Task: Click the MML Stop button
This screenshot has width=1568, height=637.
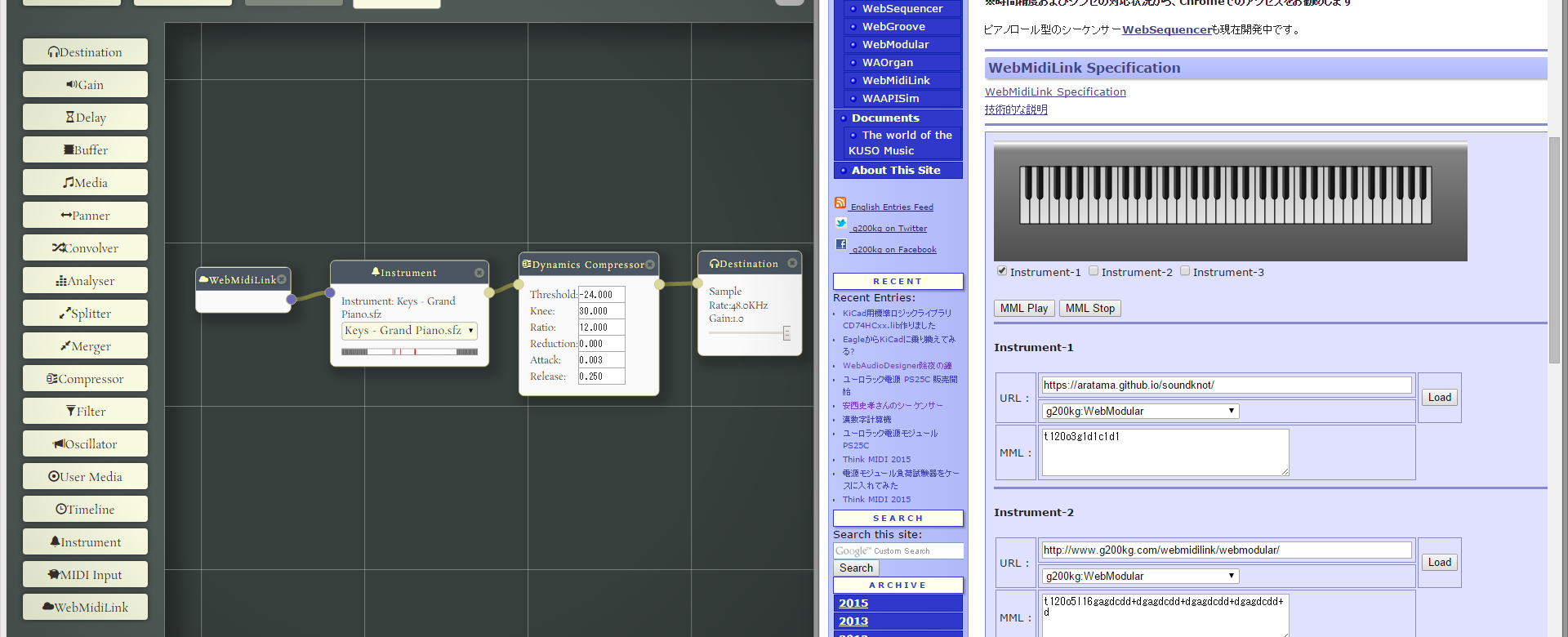Action: click(1090, 308)
